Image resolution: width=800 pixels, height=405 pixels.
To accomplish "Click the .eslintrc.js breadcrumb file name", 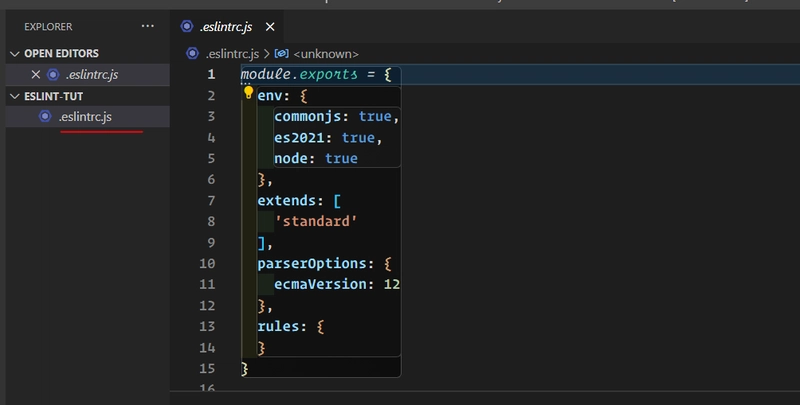I will point(230,53).
